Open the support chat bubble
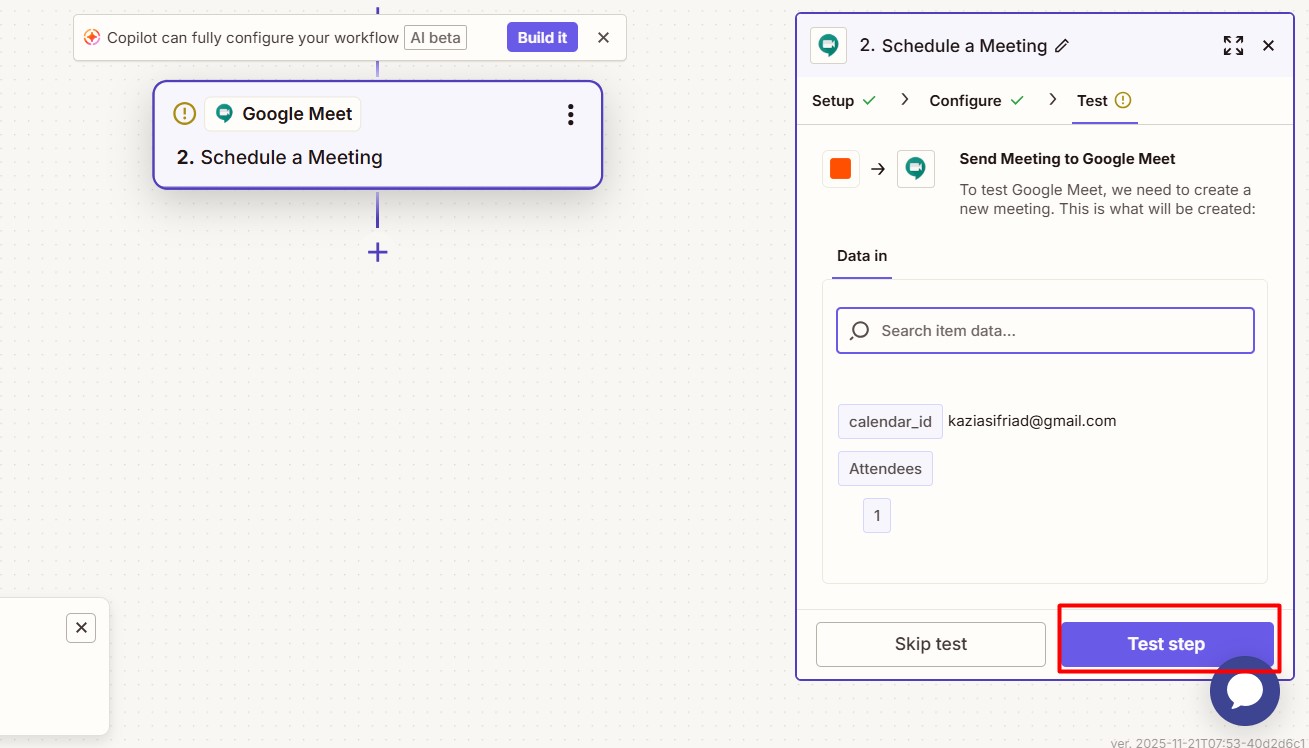1309x748 pixels. tap(1244, 691)
